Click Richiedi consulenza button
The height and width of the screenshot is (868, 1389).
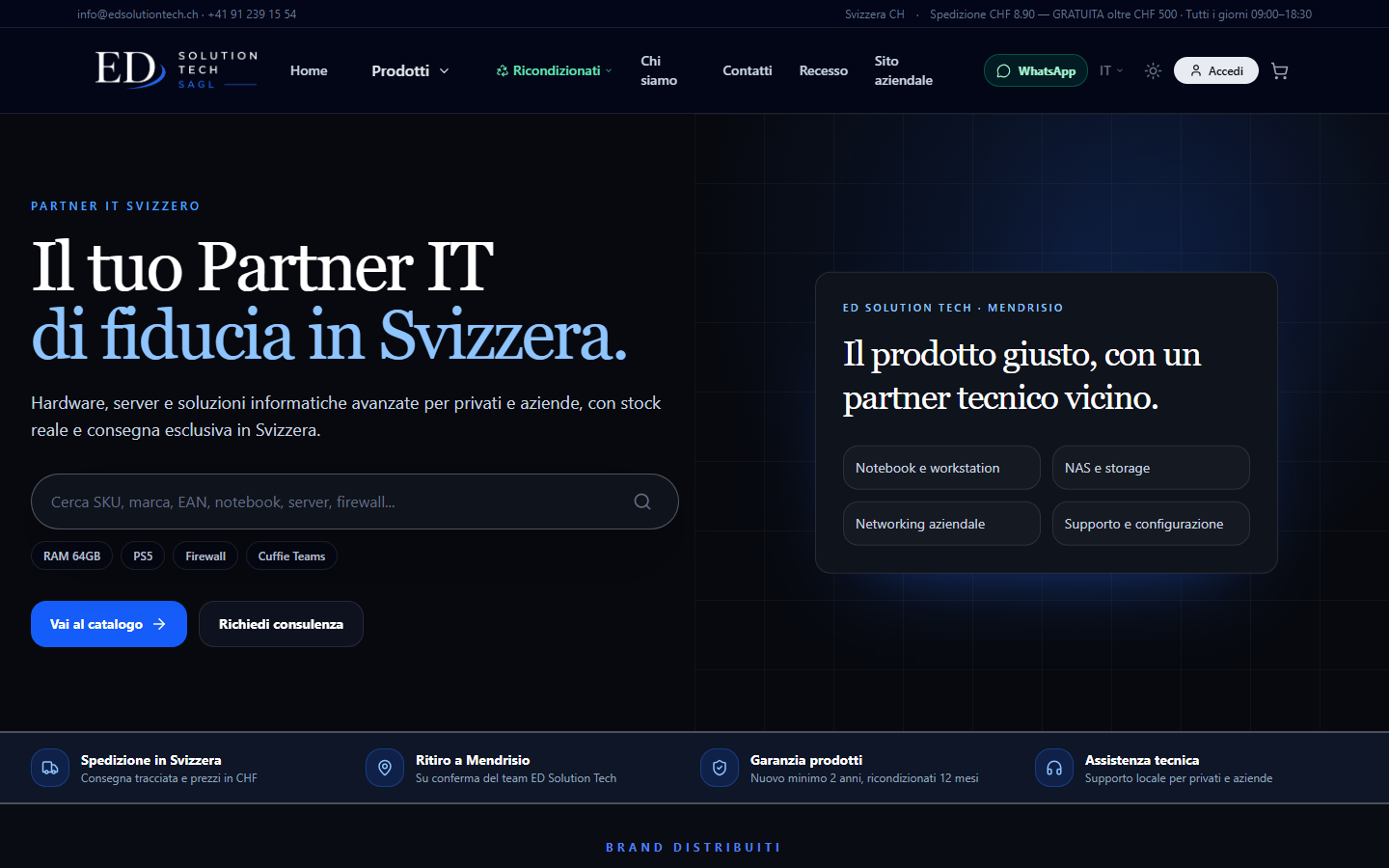pyautogui.click(x=281, y=624)
